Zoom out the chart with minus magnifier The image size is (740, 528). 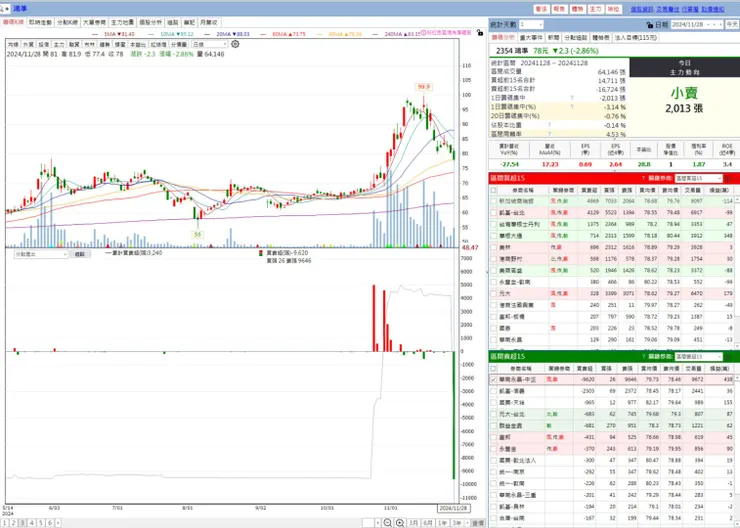point(387,522)
